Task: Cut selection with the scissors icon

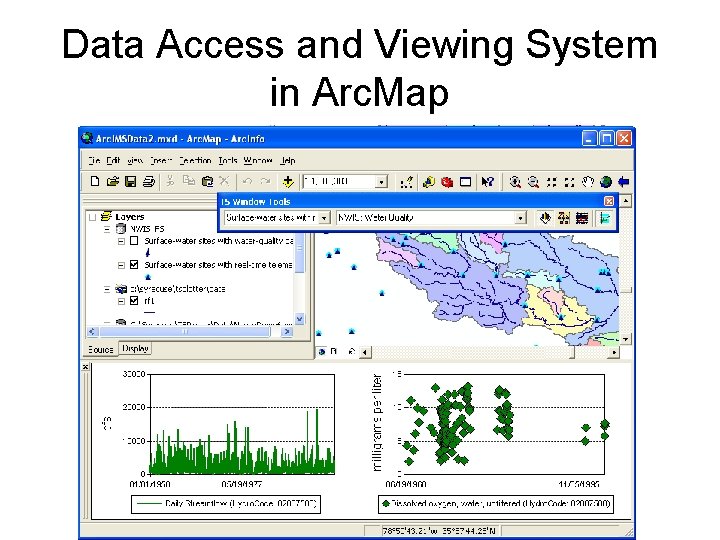Action: (x=170, y=181)
